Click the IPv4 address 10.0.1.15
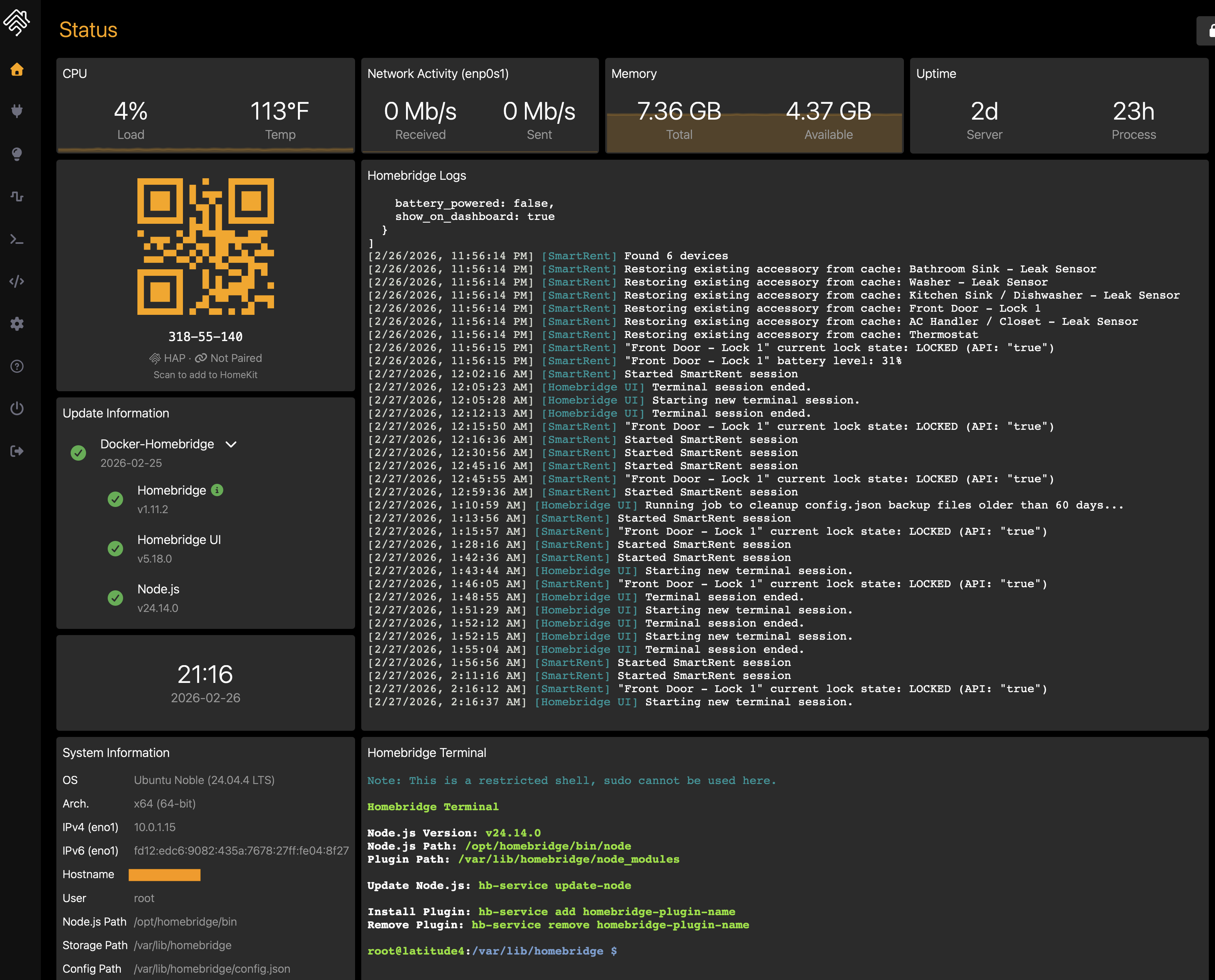This screenshot has width=1215, height=980. click(x=155, y=827)
